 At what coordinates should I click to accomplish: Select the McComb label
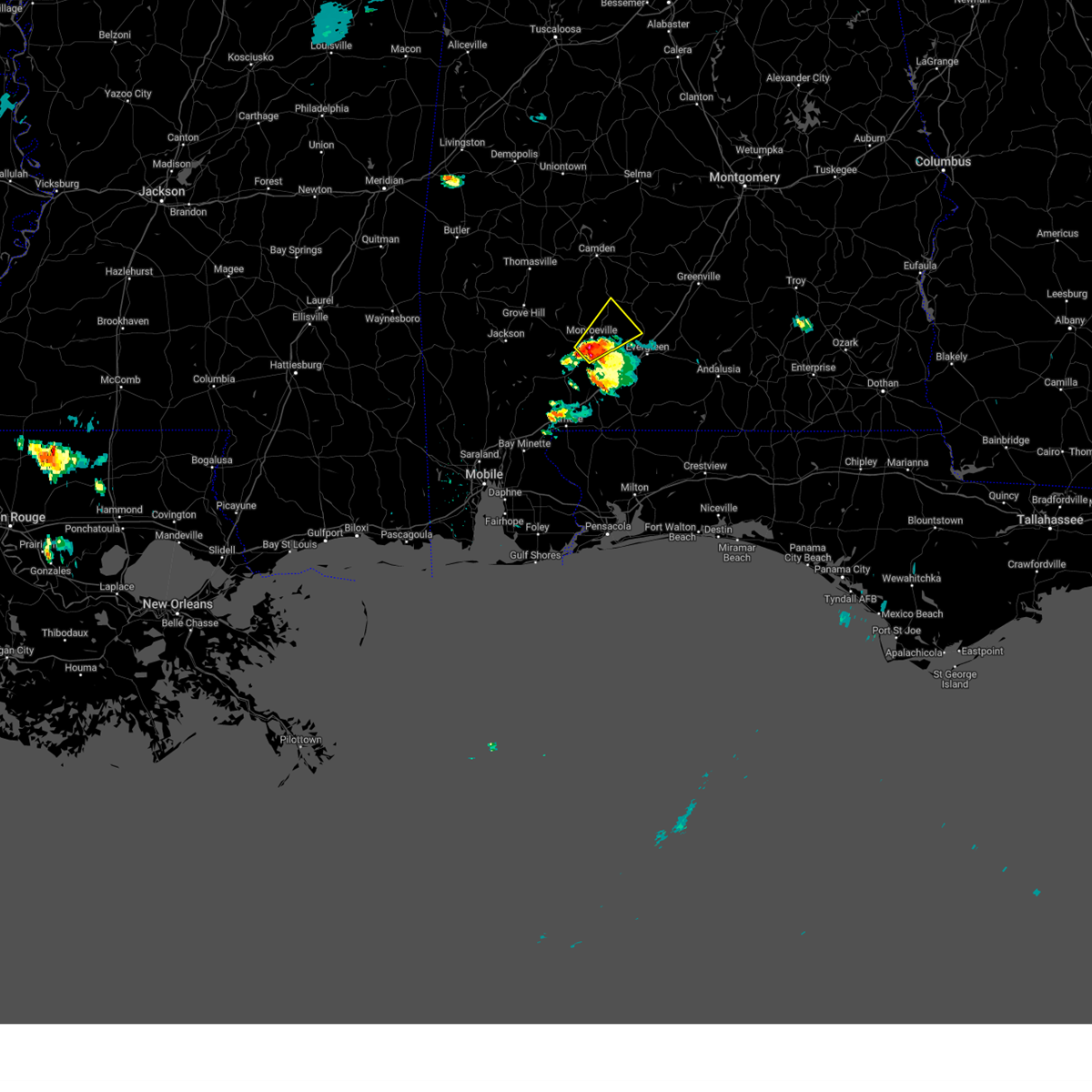(x=120, y=380)
